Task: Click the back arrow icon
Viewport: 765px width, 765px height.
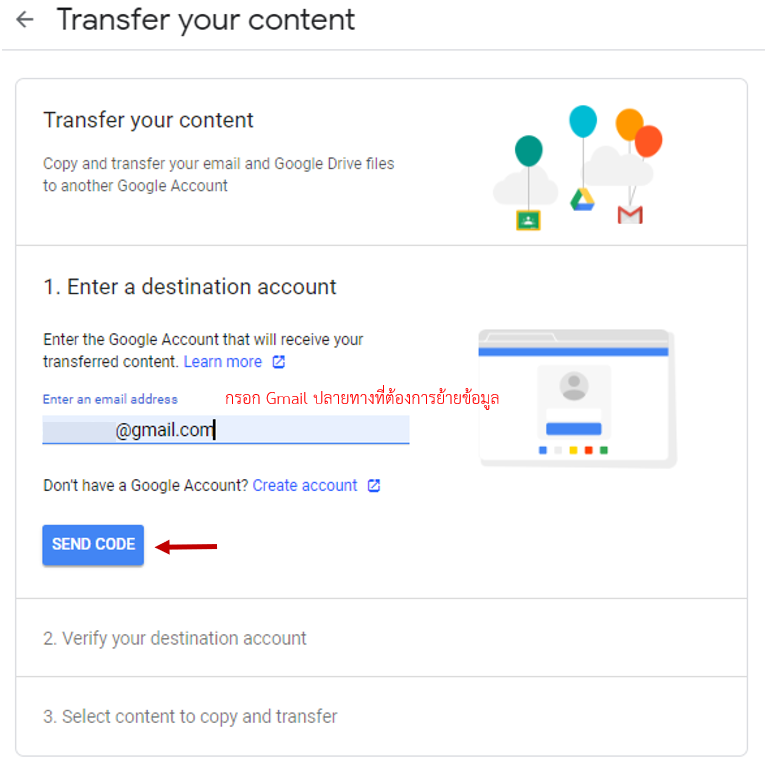Action: pyautogui.click(x=25, y=20)
